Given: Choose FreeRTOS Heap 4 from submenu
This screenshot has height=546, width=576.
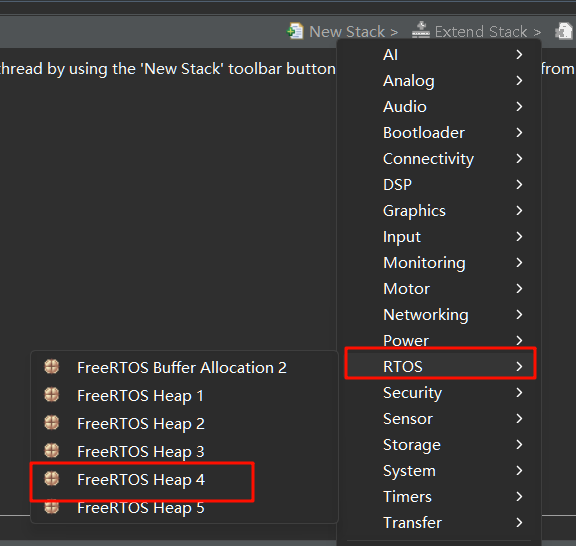Looking at the screenshot, I should 184,479.
